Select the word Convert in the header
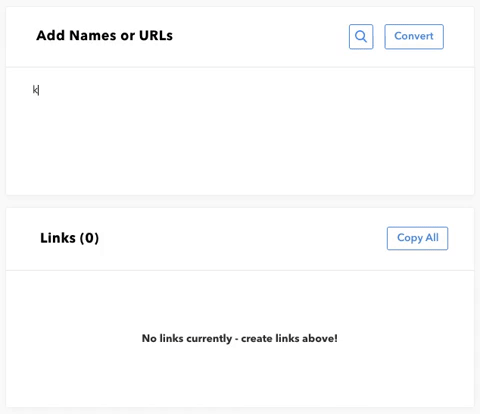This screenshot has width=480, height=414. click(414, 36)
